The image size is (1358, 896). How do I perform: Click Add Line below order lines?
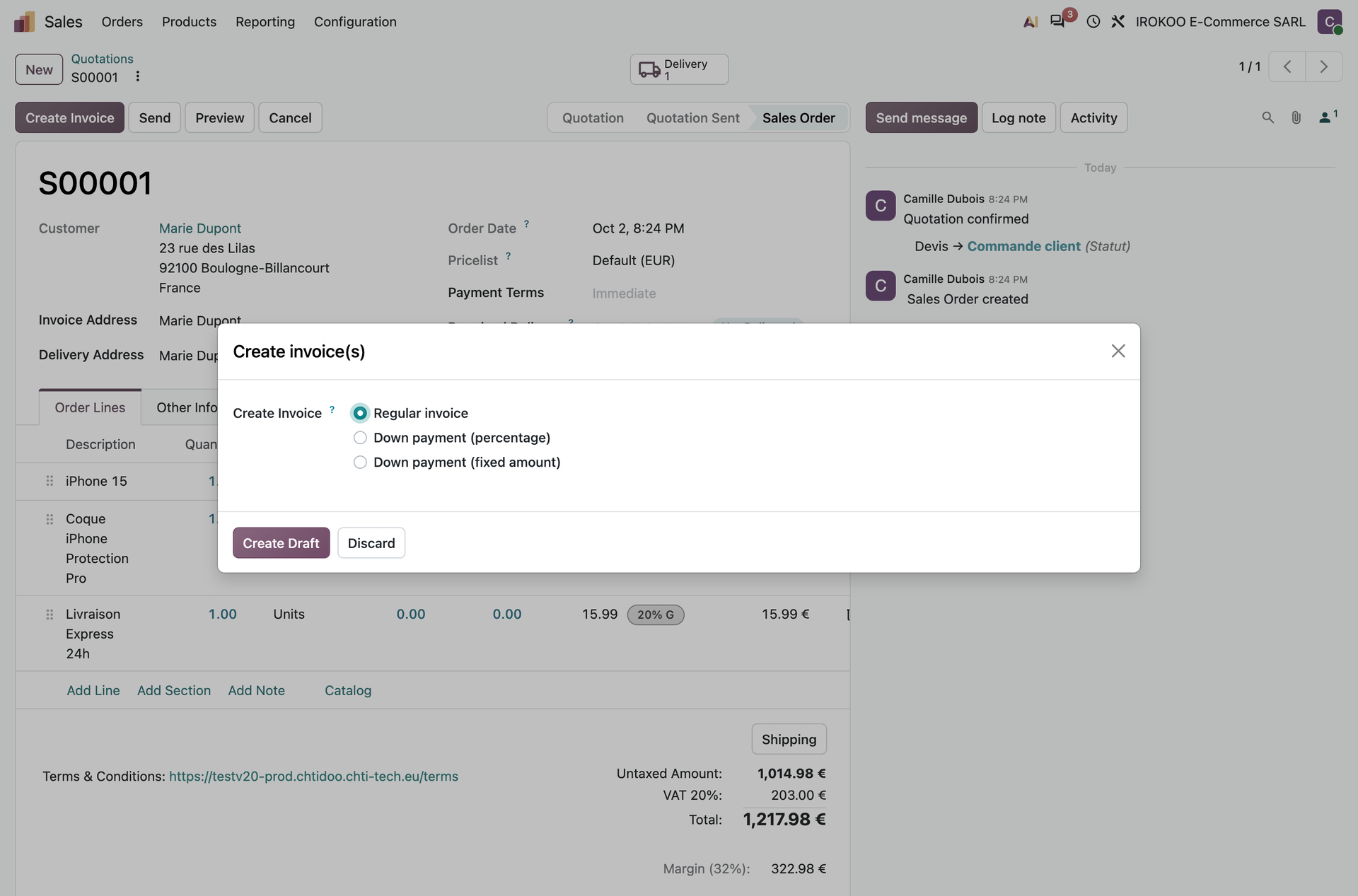tap(93, 690)
